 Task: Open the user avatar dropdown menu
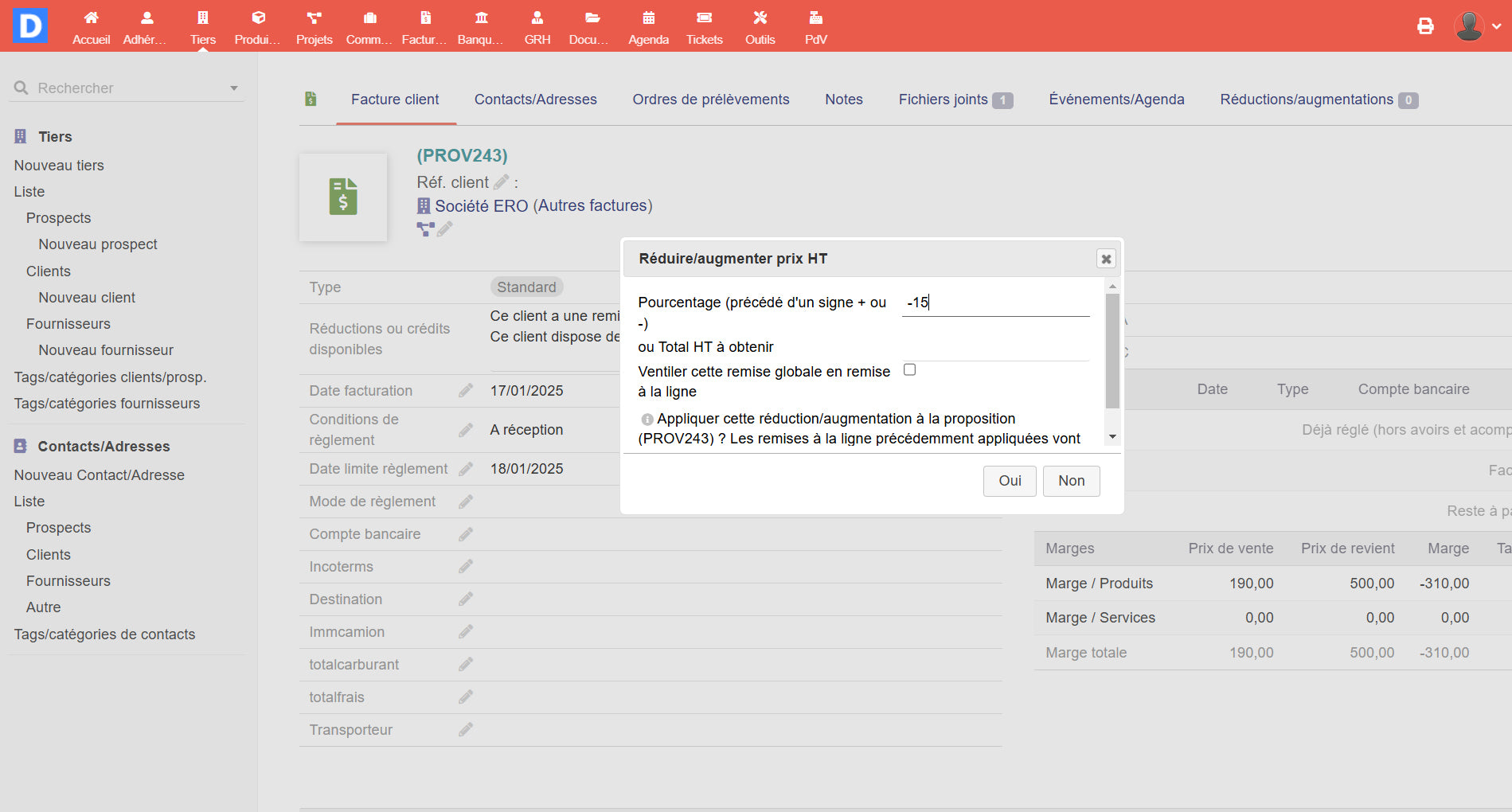1478,26
